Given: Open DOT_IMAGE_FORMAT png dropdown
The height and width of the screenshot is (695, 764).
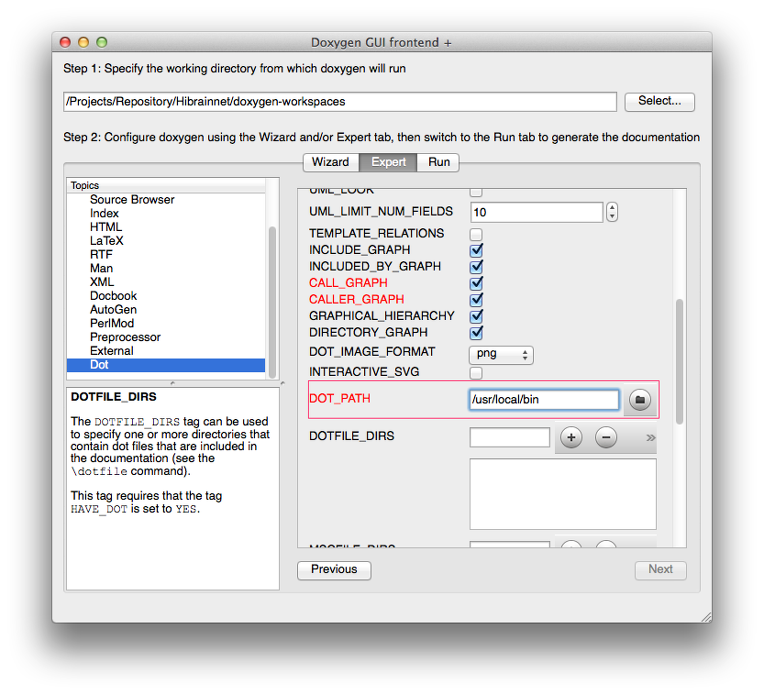Looking at the screenshot, I should 501,354.
